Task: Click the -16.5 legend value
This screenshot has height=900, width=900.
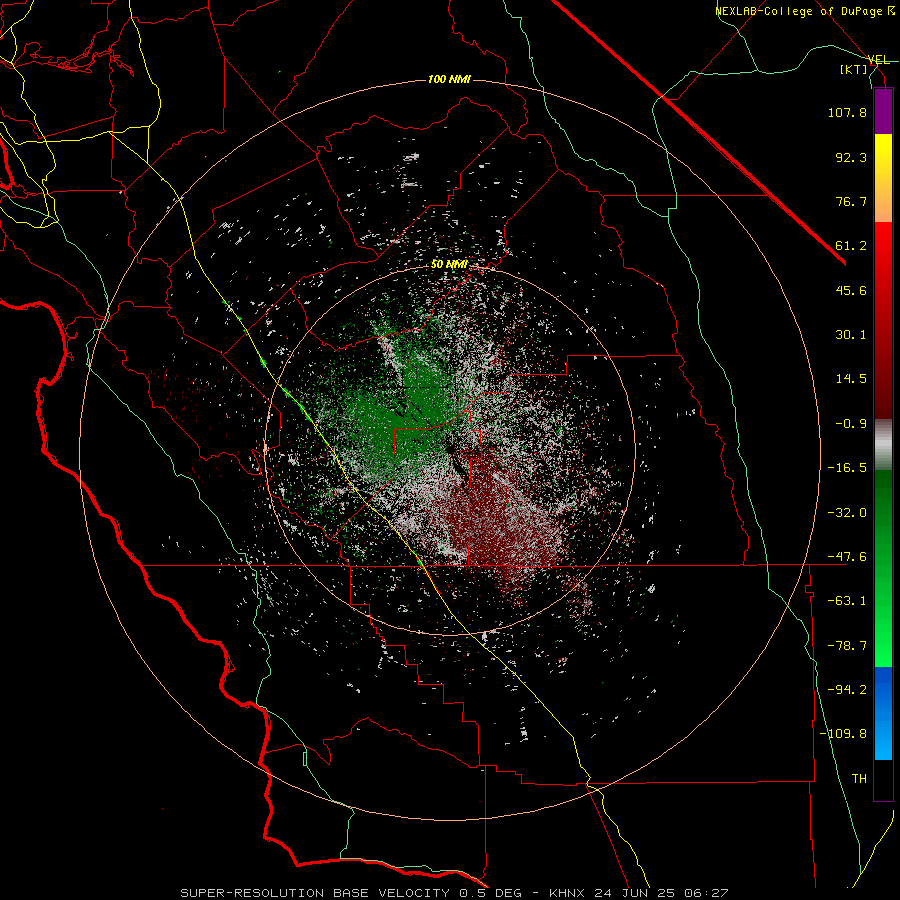Action: click(x=847, y=468)
